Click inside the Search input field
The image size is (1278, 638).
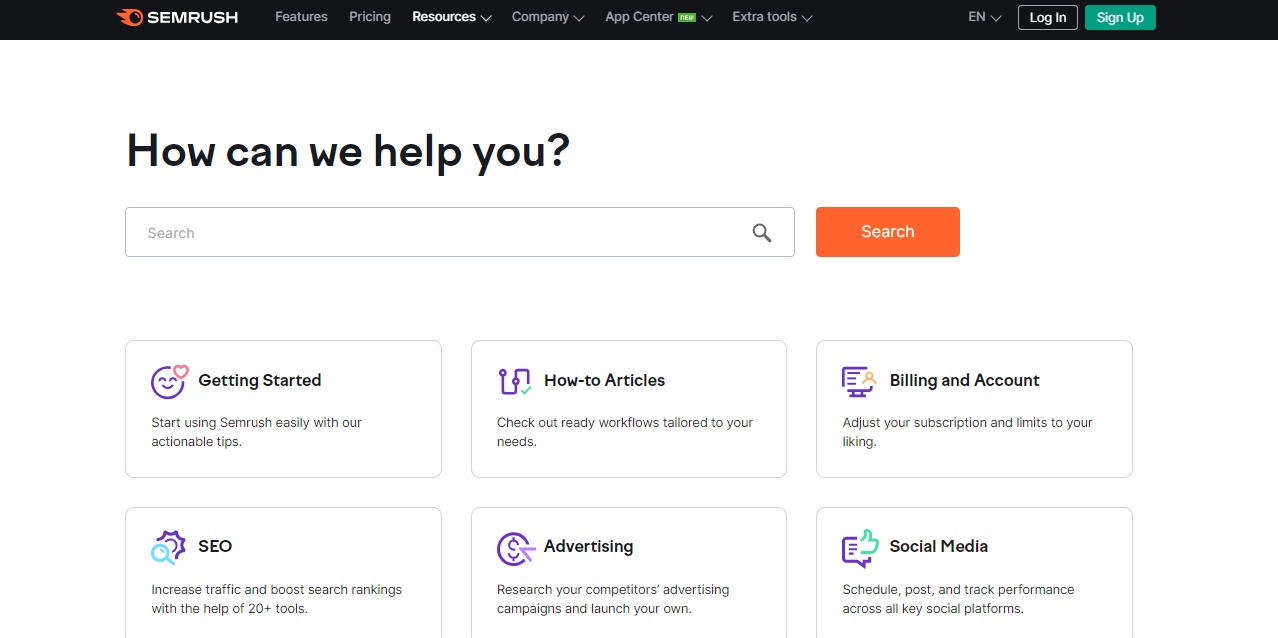pos(400,231)
